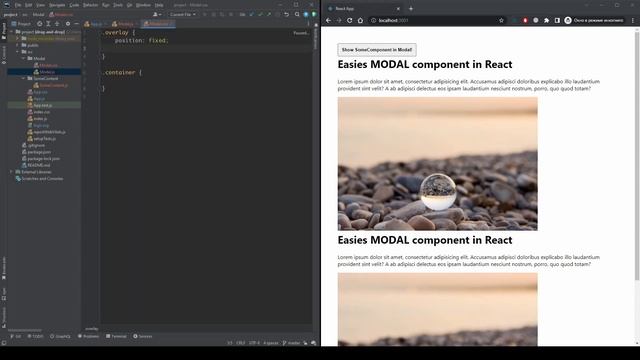Image resolution: width=640 pixels, height=360 pixels.
Task: Click the red extension icon in browser toolbar
Action: tap(525, 20)
